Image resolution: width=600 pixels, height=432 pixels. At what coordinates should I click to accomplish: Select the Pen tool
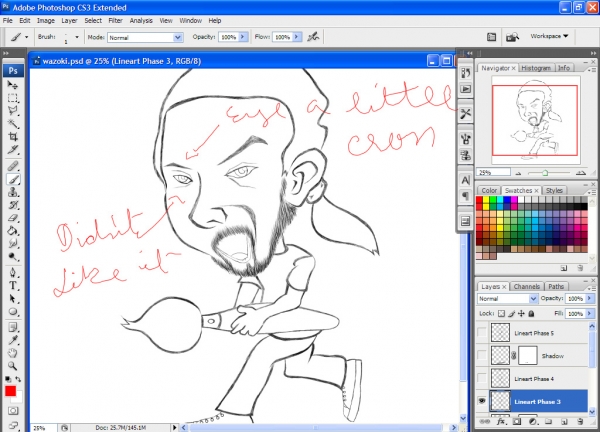tap(13, 272)
